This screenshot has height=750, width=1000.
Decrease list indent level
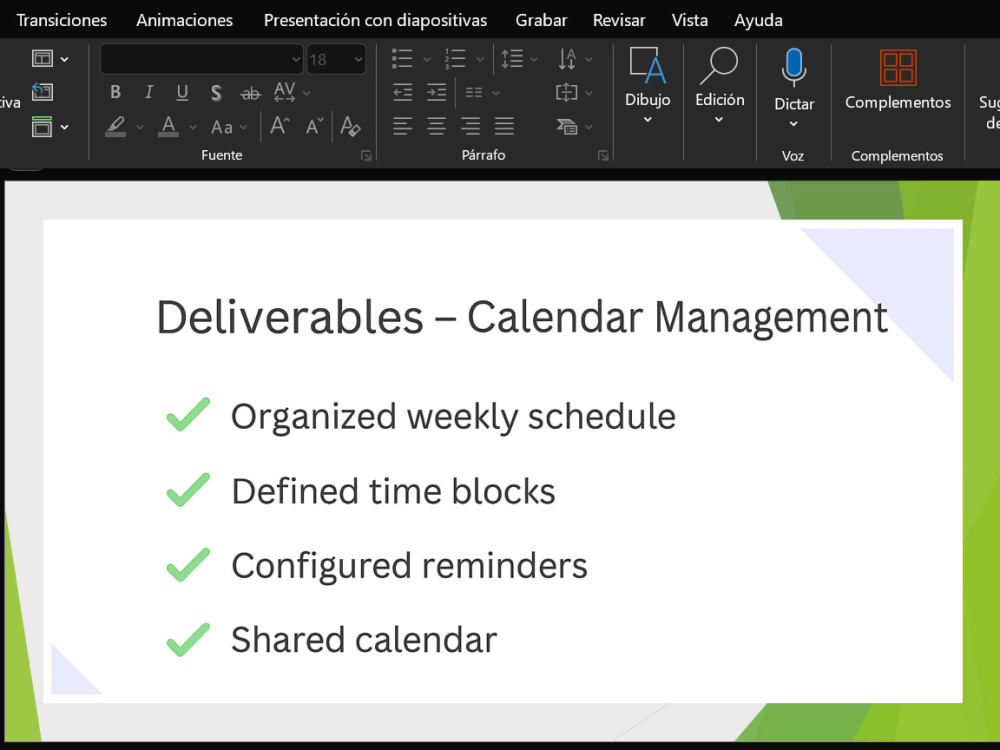(x=402, y=92)
